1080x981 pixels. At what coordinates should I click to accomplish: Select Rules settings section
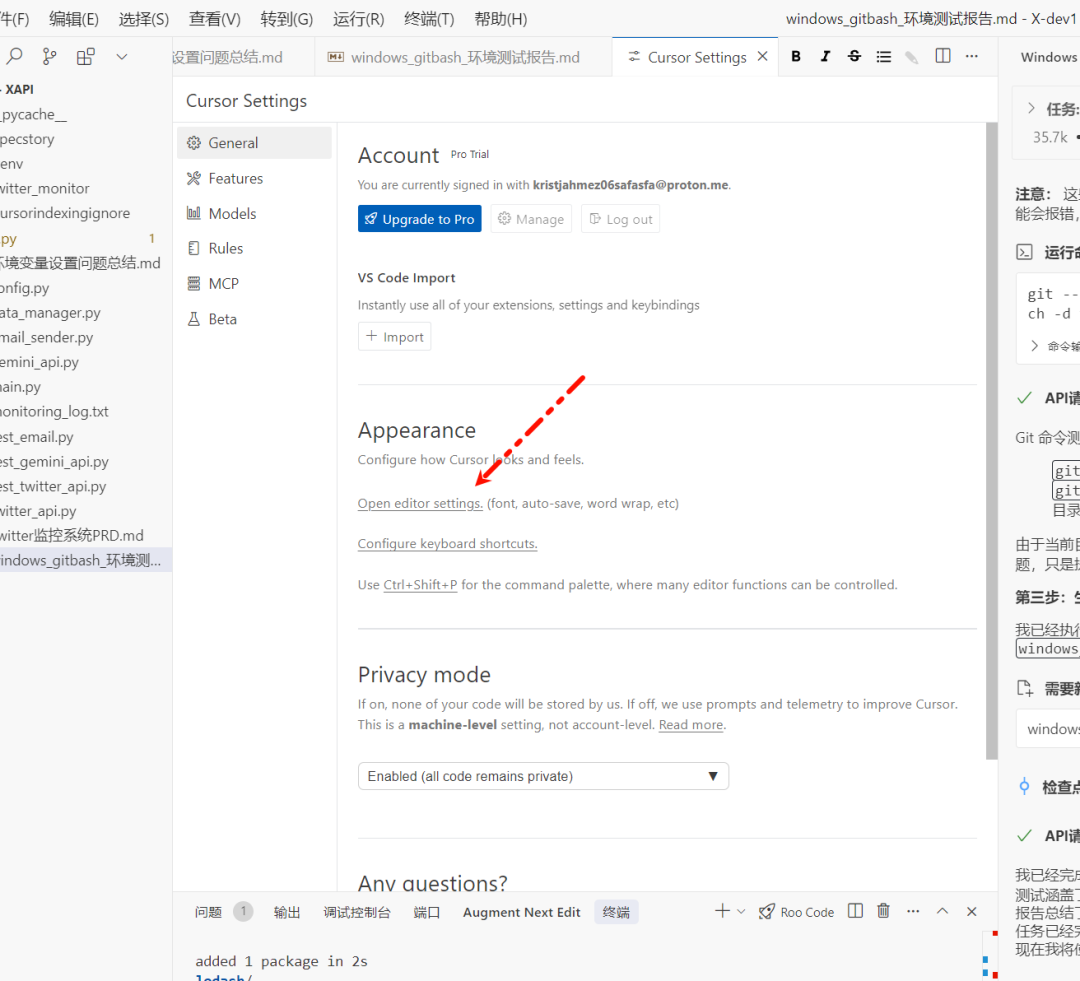(254, 248)
